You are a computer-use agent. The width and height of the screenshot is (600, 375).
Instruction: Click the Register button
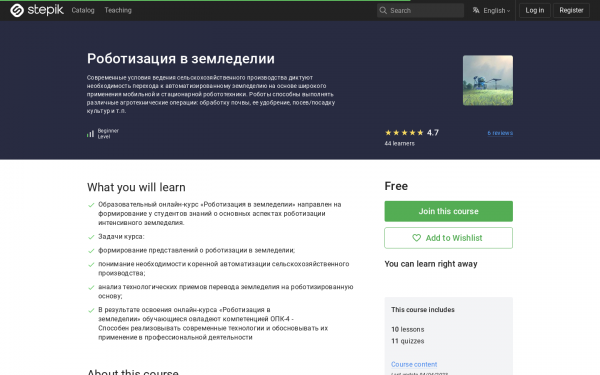point(571,10)
